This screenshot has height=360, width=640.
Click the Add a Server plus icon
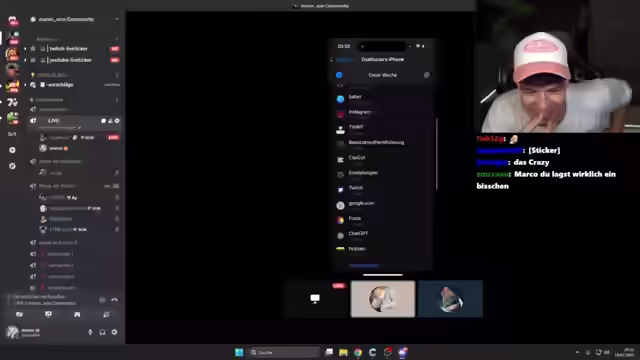(x=12, y=150)
